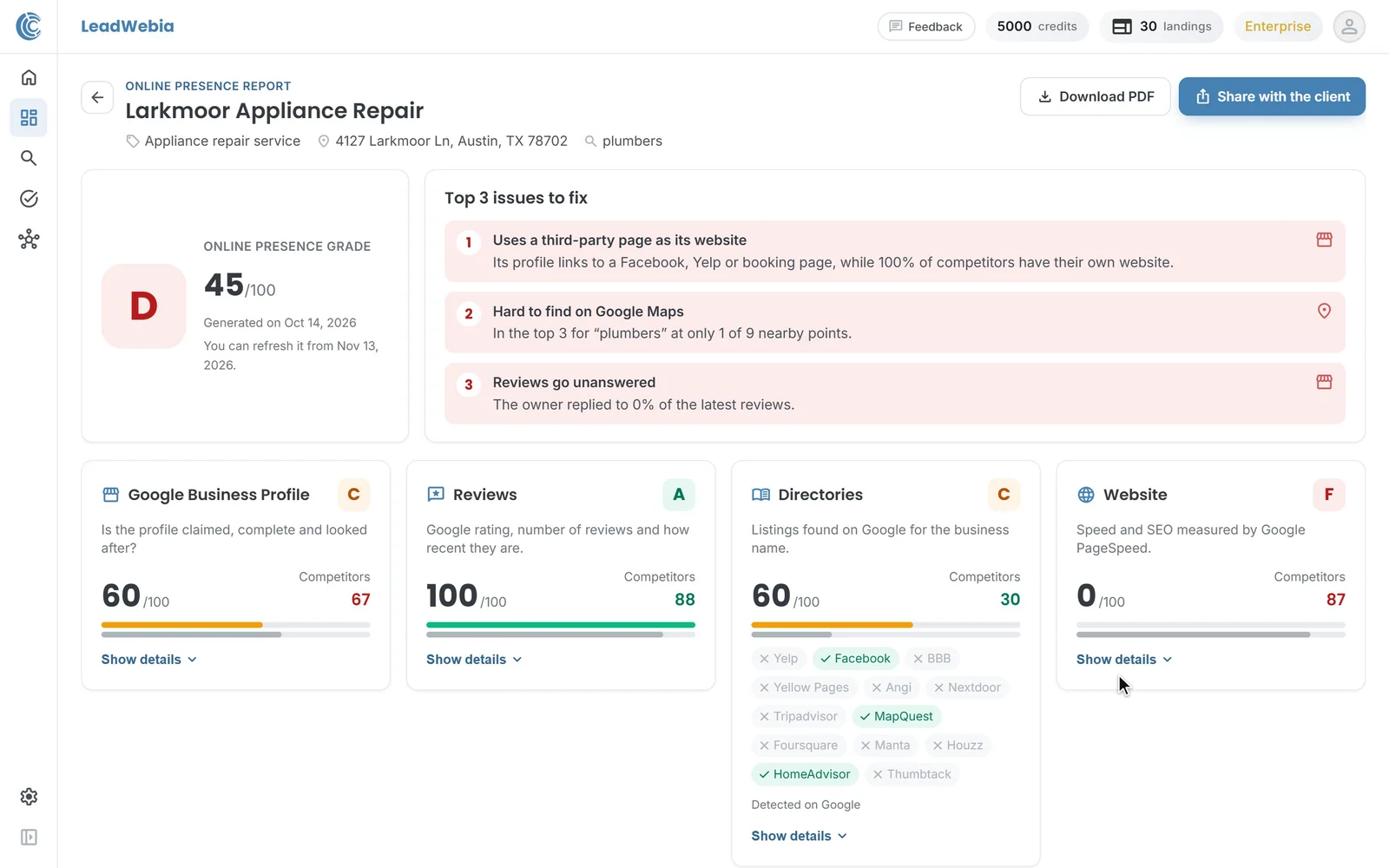Click map pin icon on Google Maps issue

click(x=1324, y=311)
